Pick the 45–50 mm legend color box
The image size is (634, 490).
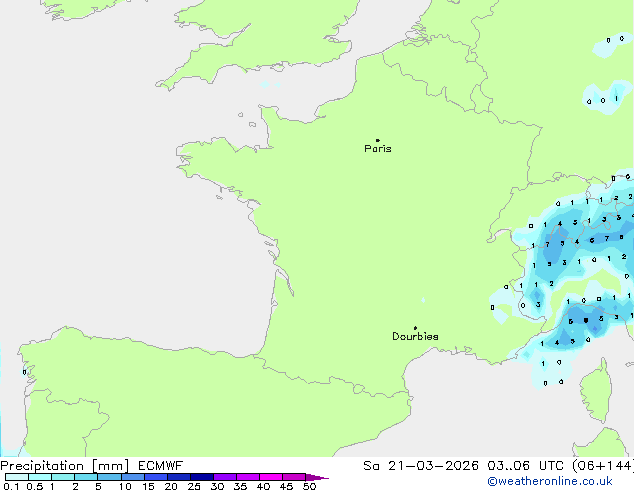click(x=294, y=477)
